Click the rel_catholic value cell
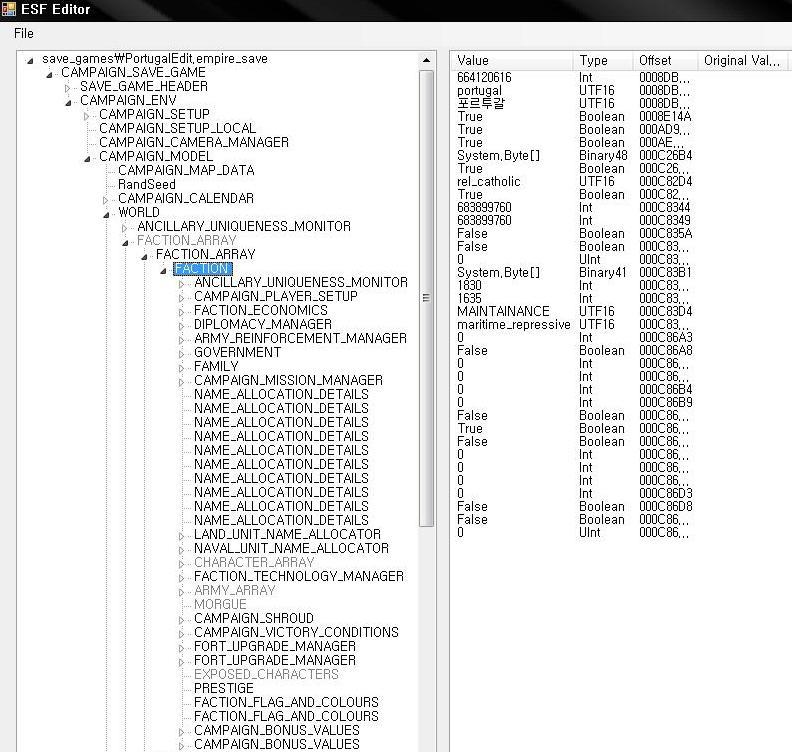This screenshot has width=792, height=752. tap(489, 182)
